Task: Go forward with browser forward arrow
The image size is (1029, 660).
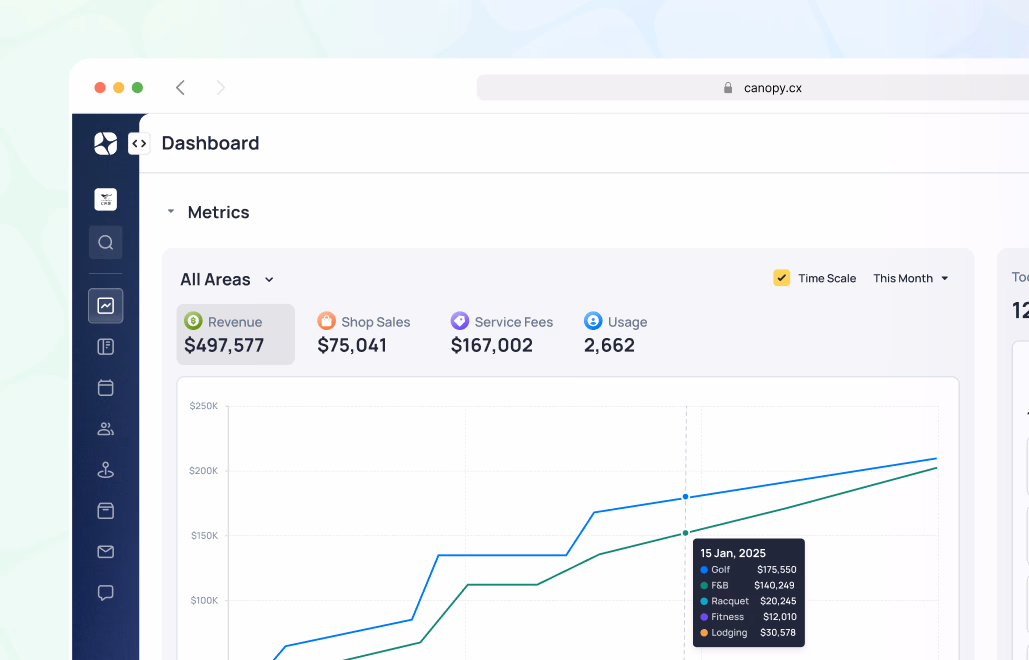Action: click(x=220, y=87)
